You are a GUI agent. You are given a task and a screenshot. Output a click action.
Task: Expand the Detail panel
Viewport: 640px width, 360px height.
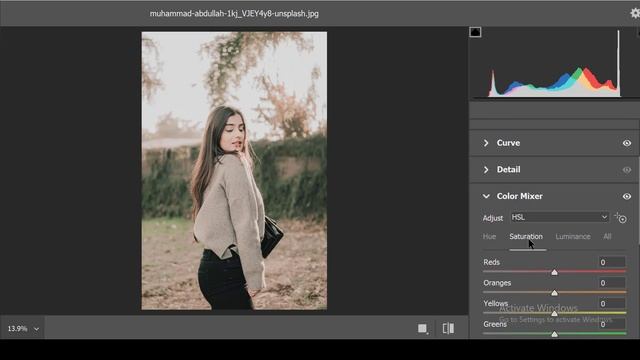click(x=486, y=169)
